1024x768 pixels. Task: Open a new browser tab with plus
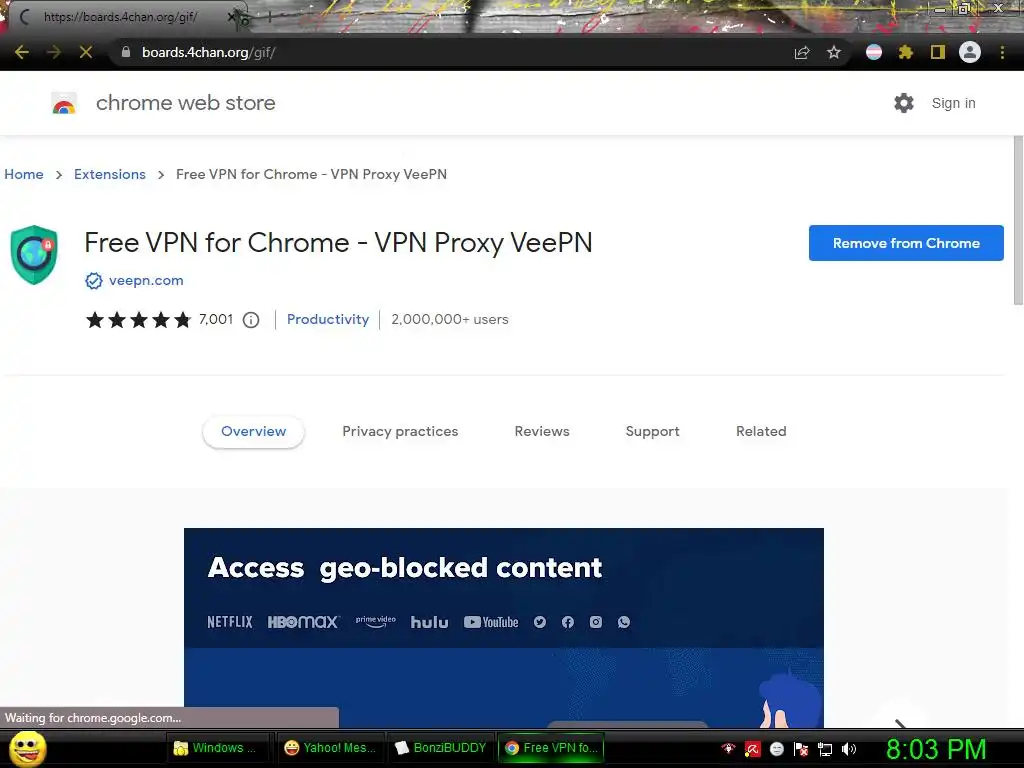click(269, 17)
